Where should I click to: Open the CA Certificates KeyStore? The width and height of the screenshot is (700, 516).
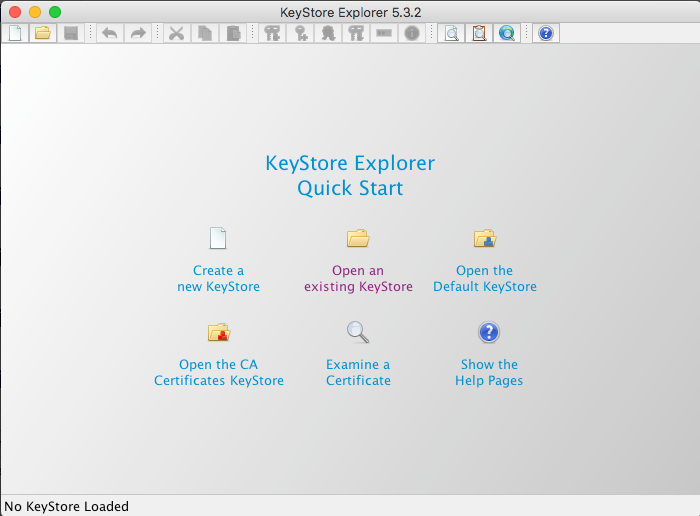point(219,355)
